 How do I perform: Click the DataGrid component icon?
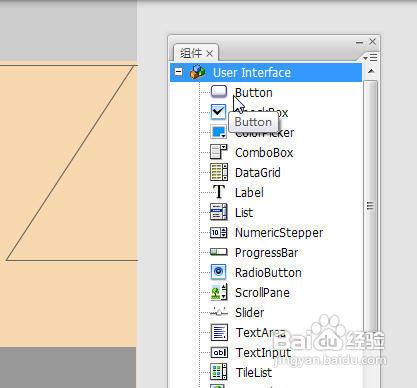pos(219,172)
